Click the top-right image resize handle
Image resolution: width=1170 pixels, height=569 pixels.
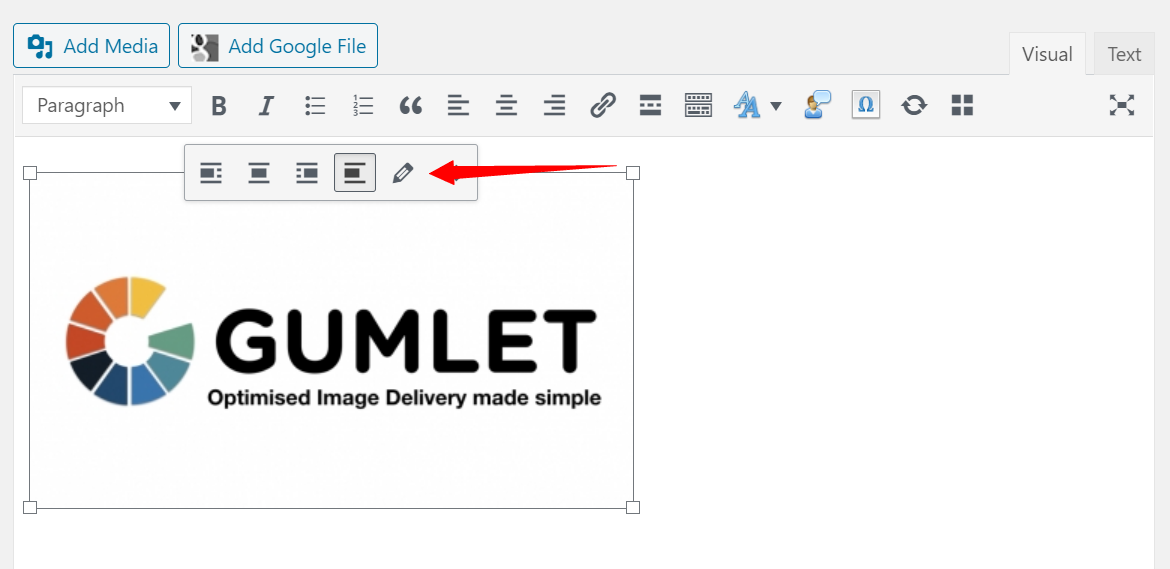(x=633, y=173)
